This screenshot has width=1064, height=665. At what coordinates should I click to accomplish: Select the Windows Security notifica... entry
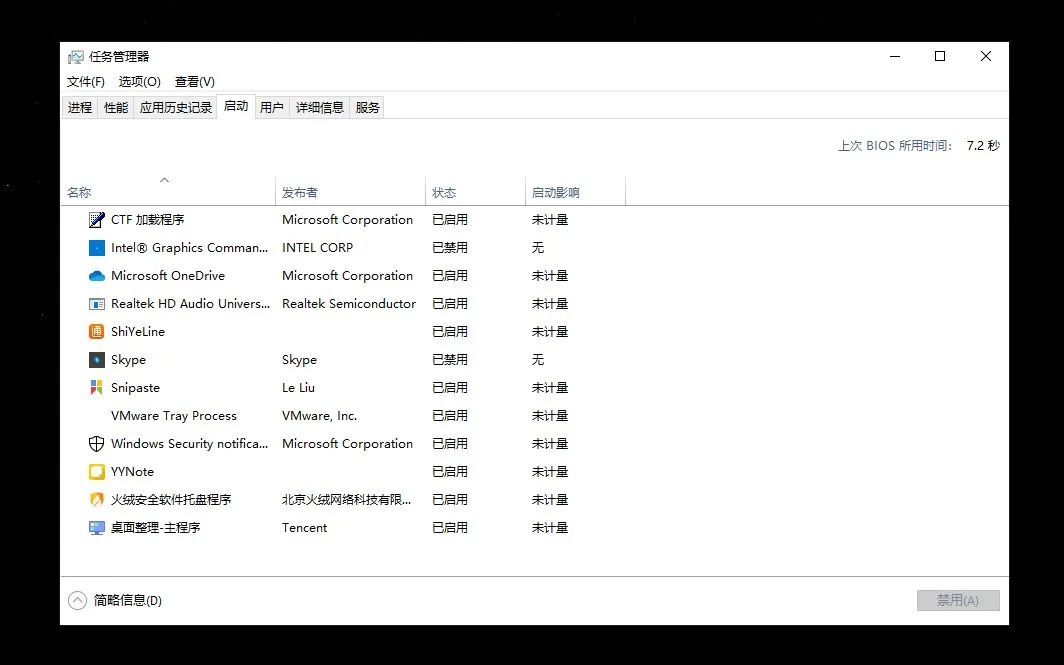(190, 444)
